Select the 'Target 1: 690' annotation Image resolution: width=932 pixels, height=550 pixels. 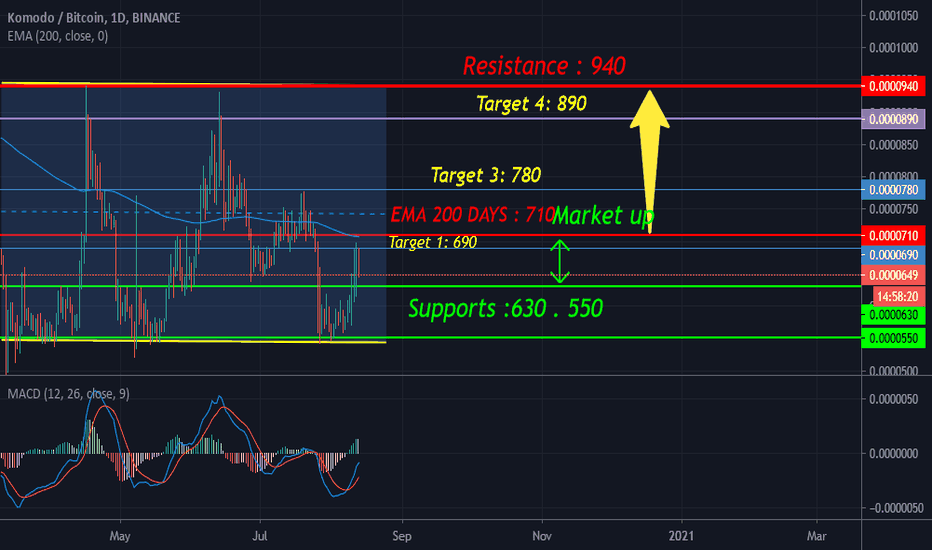tap(433, 242)
